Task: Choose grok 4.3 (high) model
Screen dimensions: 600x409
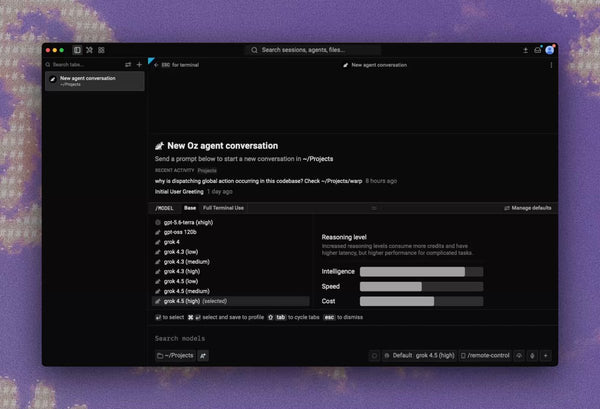Action: pyautogui.click(x=230, y=272)
